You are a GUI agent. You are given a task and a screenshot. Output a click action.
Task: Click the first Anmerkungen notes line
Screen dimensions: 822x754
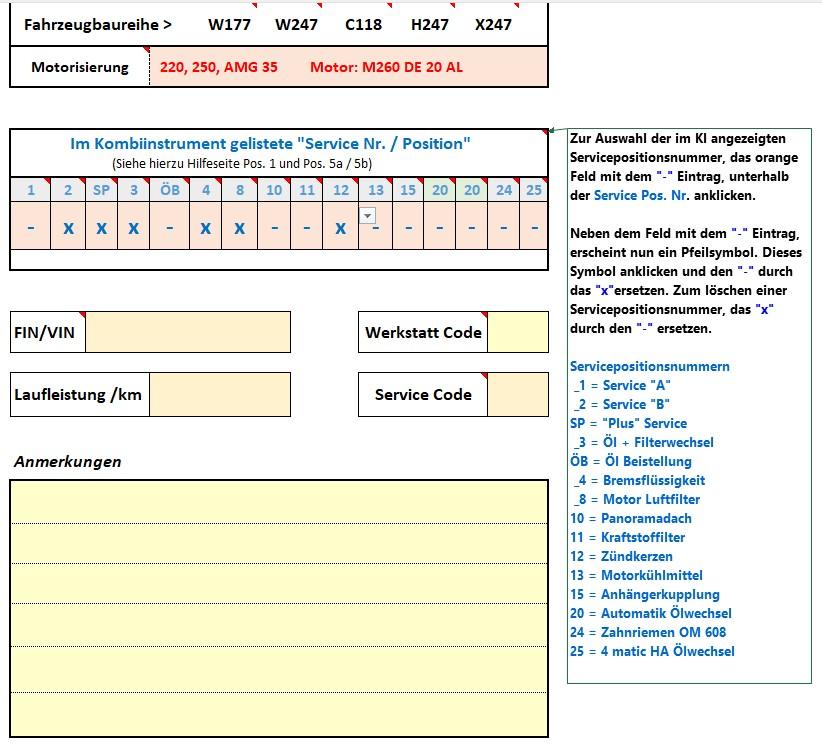[279, 502]
